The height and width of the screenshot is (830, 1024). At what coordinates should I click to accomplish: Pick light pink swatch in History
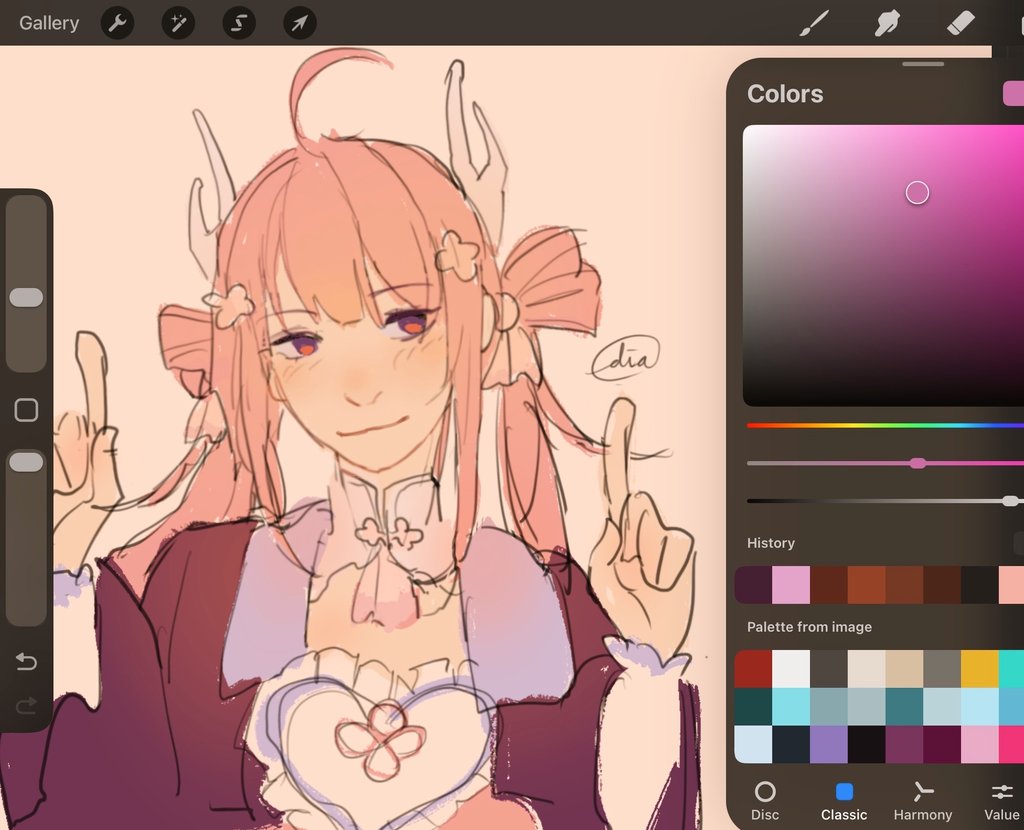point(792,585)
